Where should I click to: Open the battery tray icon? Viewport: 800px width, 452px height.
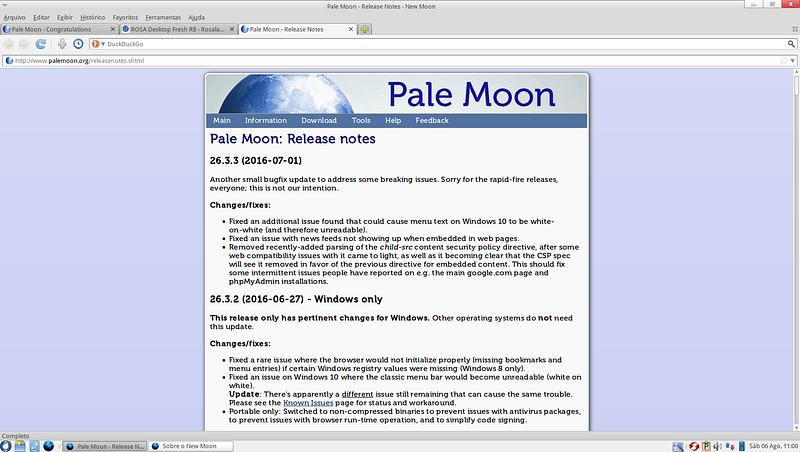tap(742, 446)
